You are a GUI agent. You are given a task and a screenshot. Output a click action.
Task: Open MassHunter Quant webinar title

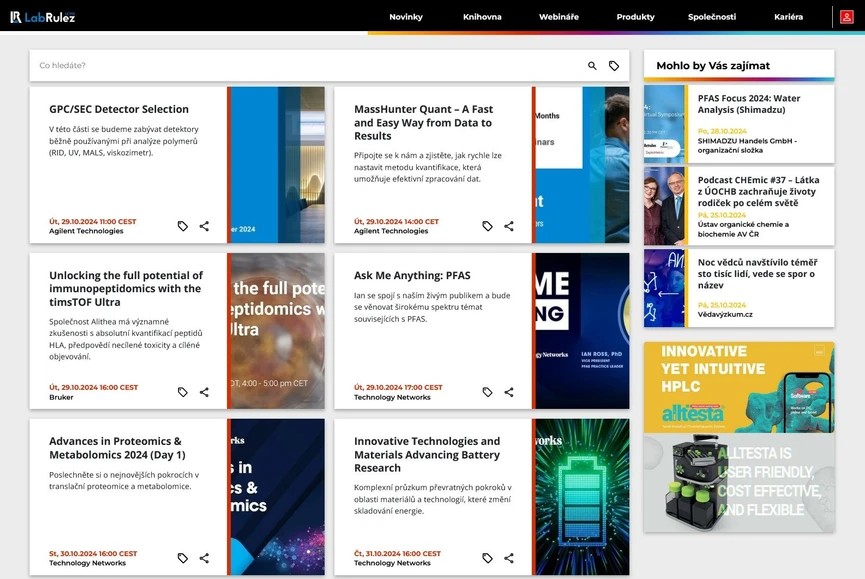click(x=424, y=122)
